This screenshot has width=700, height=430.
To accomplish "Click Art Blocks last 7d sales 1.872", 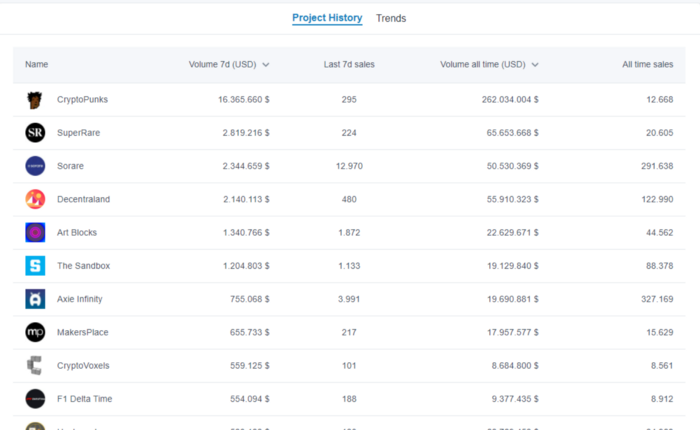I will pos(349,233).
